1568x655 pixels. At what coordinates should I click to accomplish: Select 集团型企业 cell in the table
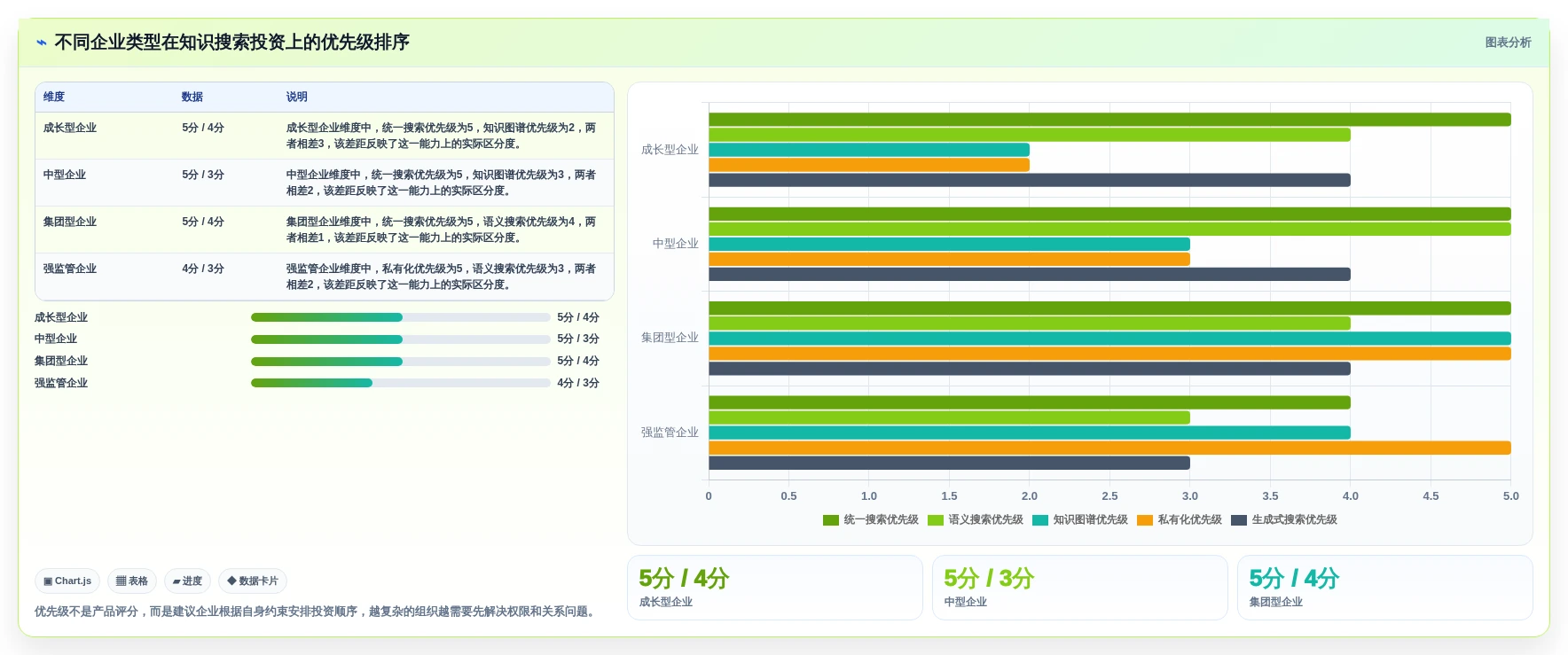pos(70,222)
